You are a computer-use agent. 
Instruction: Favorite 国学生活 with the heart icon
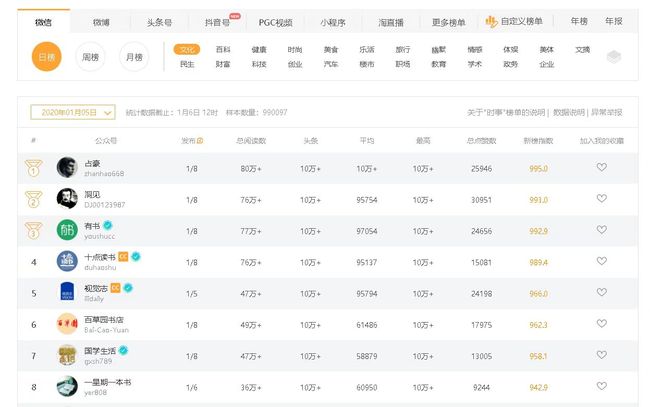(601, 355)
